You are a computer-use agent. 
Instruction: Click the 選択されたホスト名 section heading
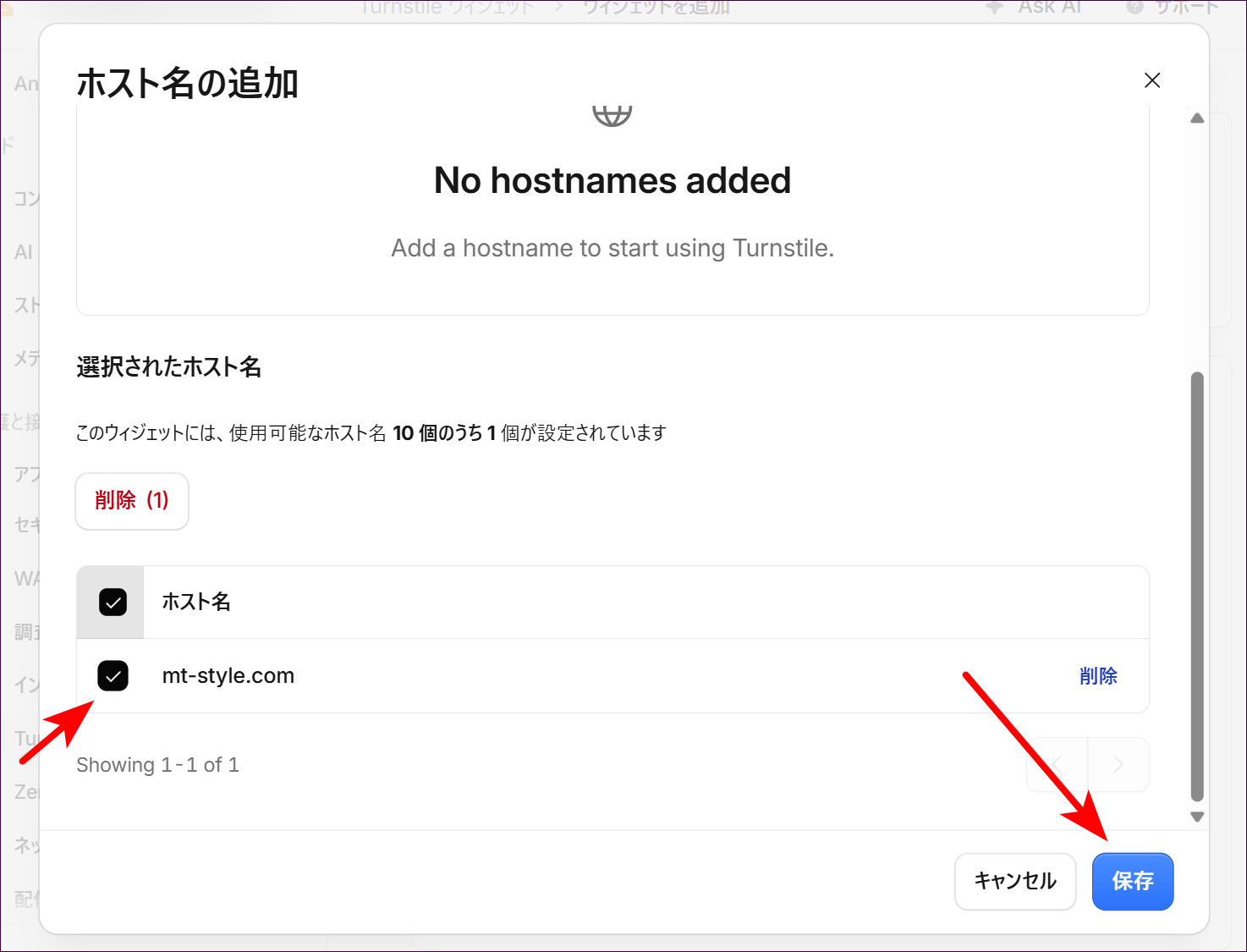pyautogui.click(x=169, y=366)
